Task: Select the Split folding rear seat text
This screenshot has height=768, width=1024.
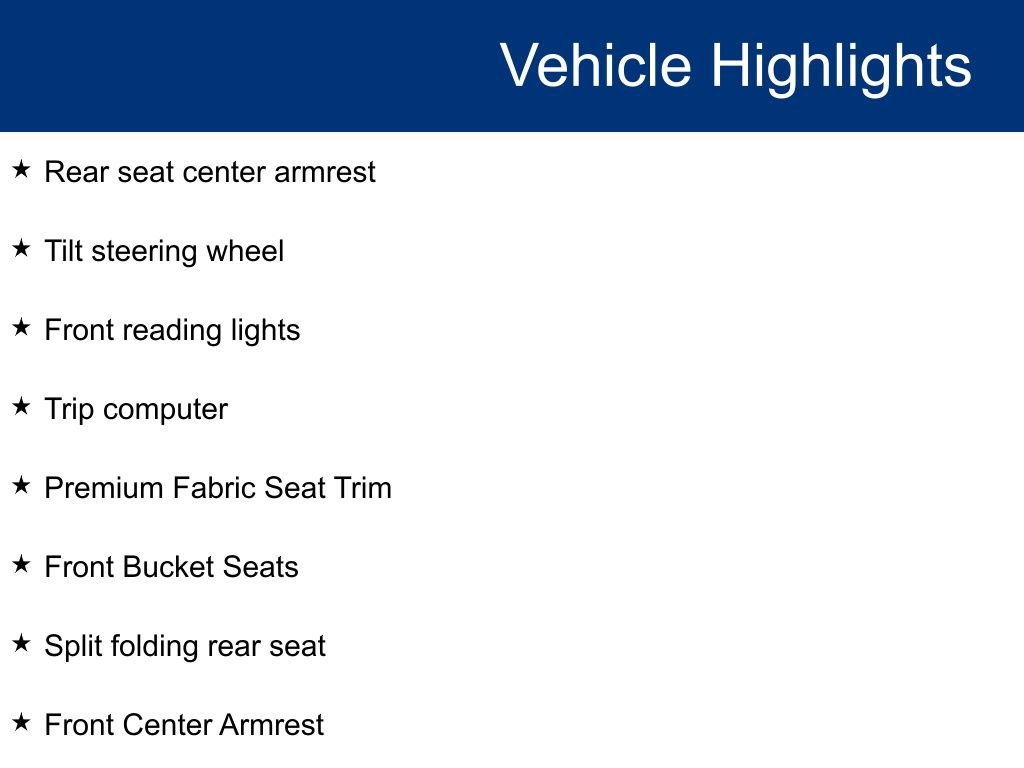Action: [x=185, y=646]
